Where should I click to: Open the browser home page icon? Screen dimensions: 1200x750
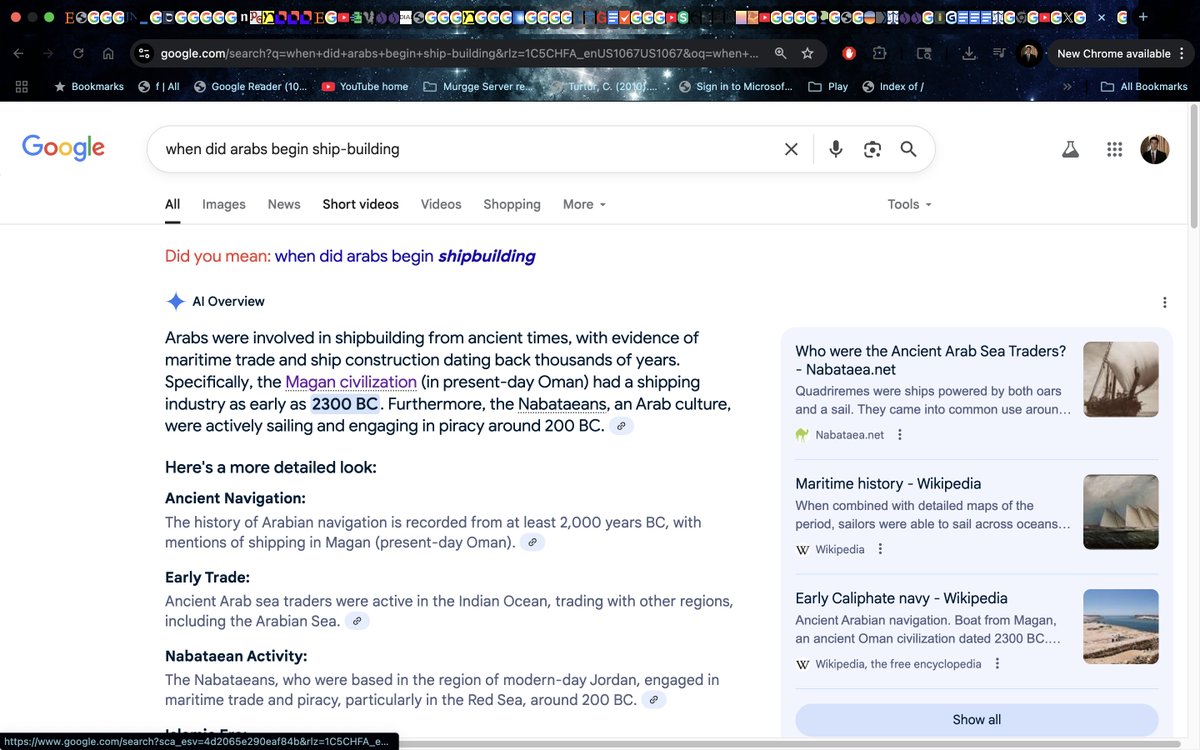pos(108,54)
